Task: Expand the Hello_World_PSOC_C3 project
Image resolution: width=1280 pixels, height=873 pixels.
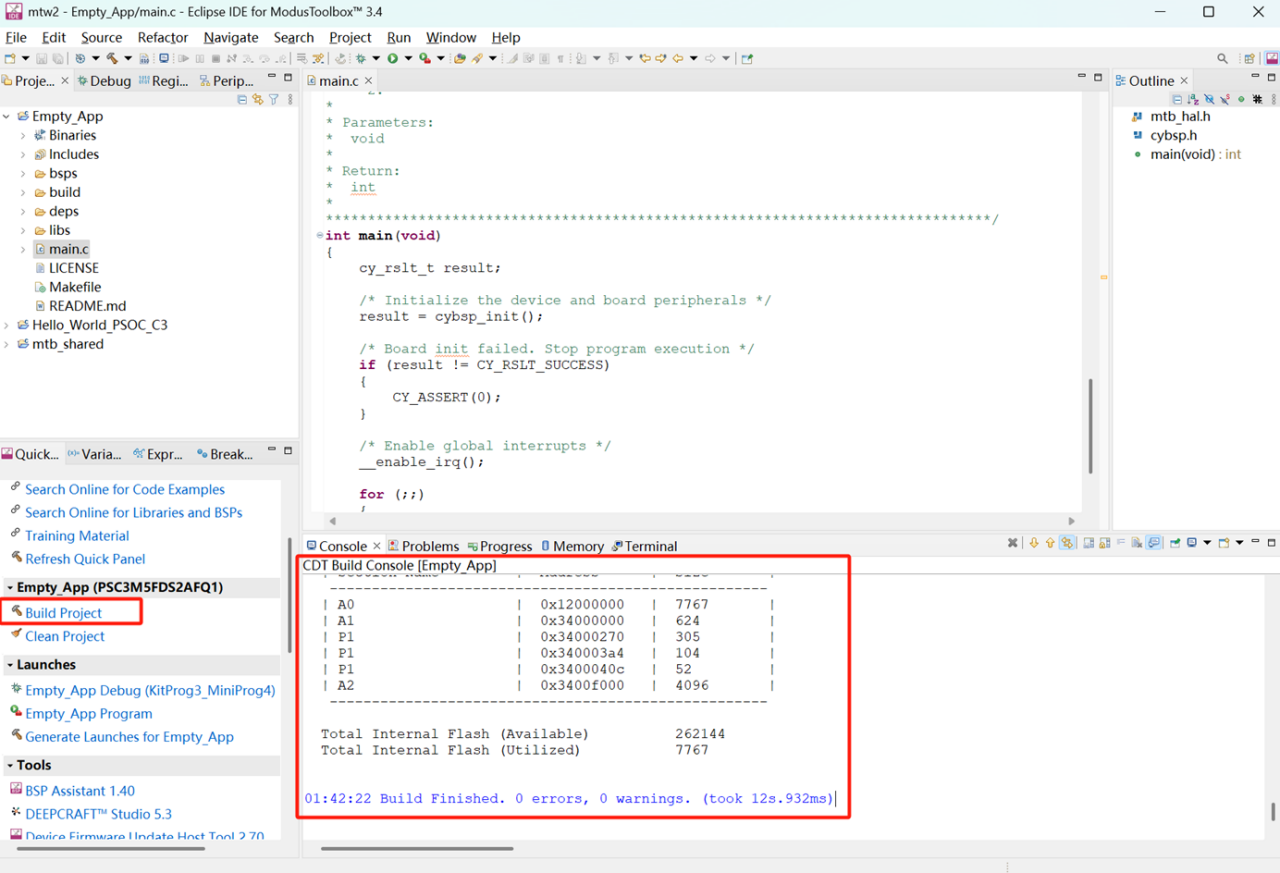Action: coord(7,325)
